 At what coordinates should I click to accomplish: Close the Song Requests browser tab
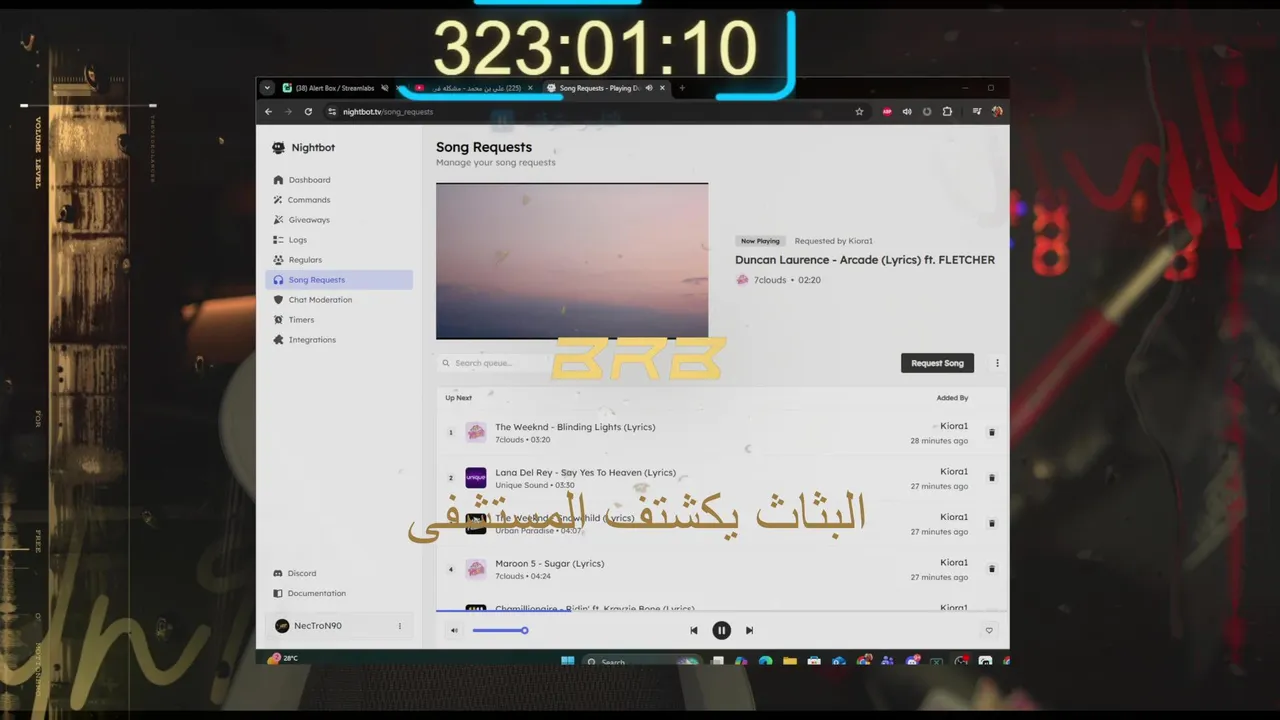pyautogui.click(x=662, y=88)
